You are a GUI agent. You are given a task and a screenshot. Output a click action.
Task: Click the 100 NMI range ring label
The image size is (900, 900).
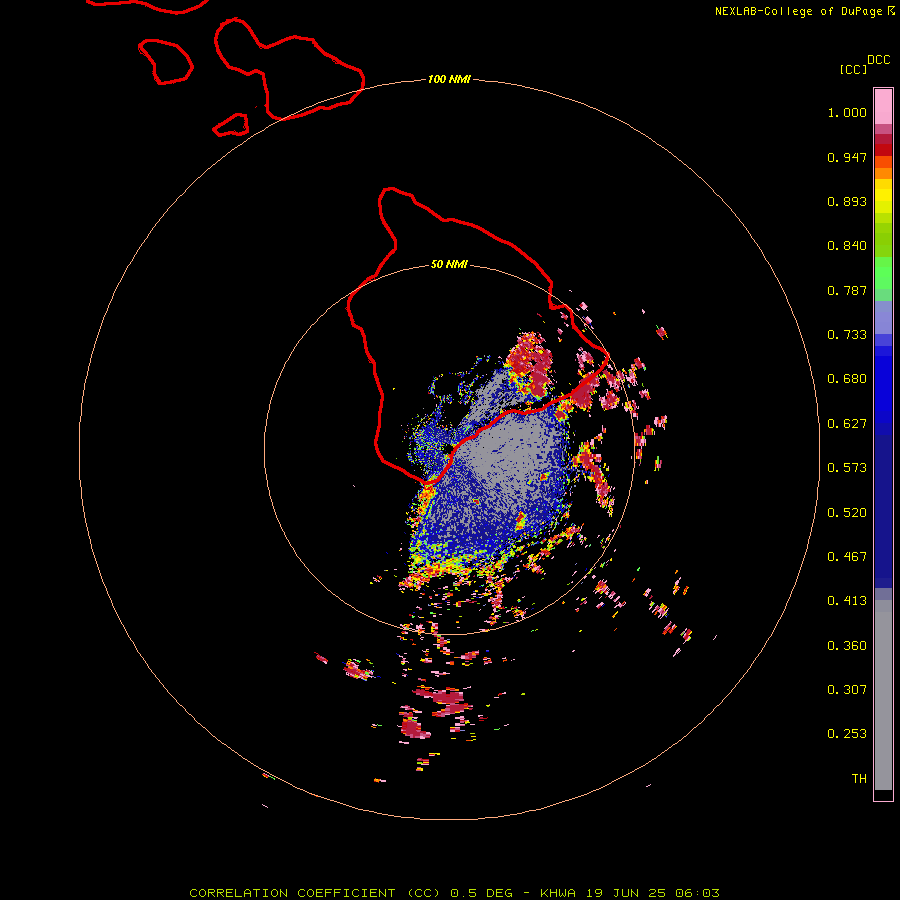click(449, 79)
